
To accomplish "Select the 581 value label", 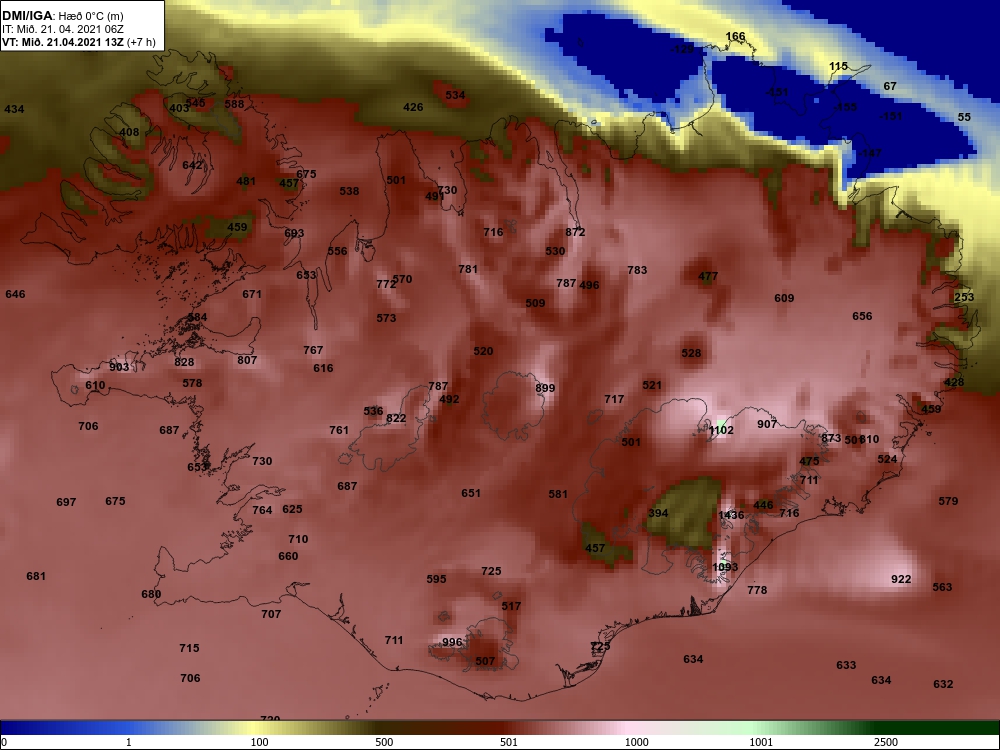I will (x=558, y=494).
